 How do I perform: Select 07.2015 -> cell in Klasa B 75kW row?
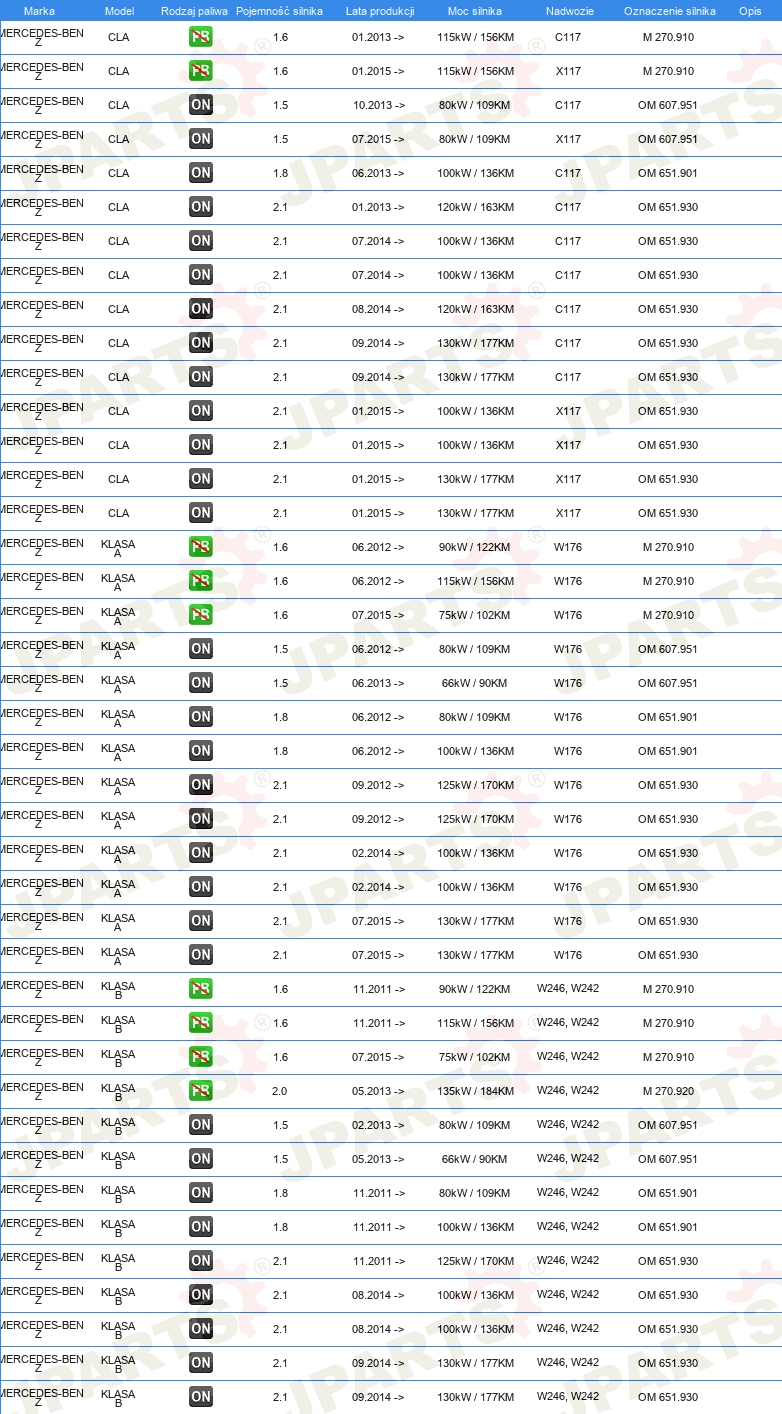point(379,1057)
